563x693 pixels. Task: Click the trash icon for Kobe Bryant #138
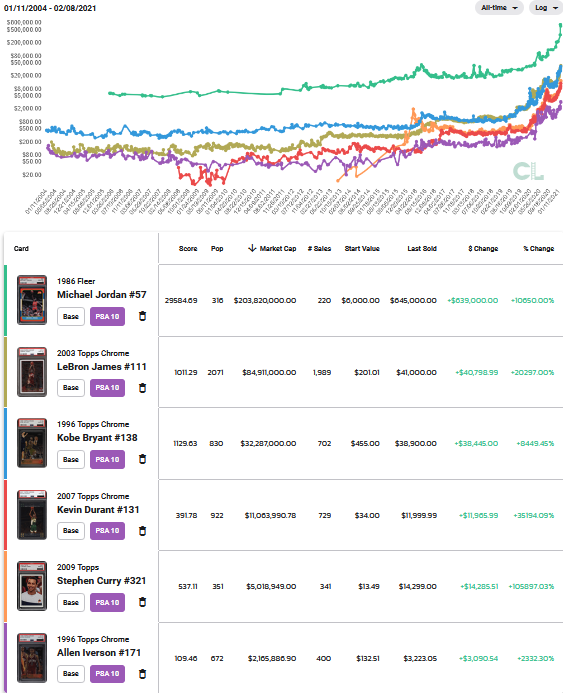(142, 459)
